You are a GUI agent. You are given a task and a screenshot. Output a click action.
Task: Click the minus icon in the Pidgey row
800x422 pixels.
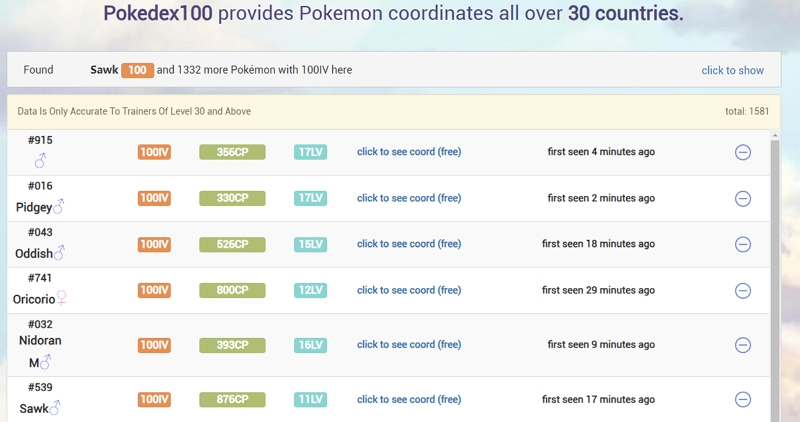[x=743, y=198]
